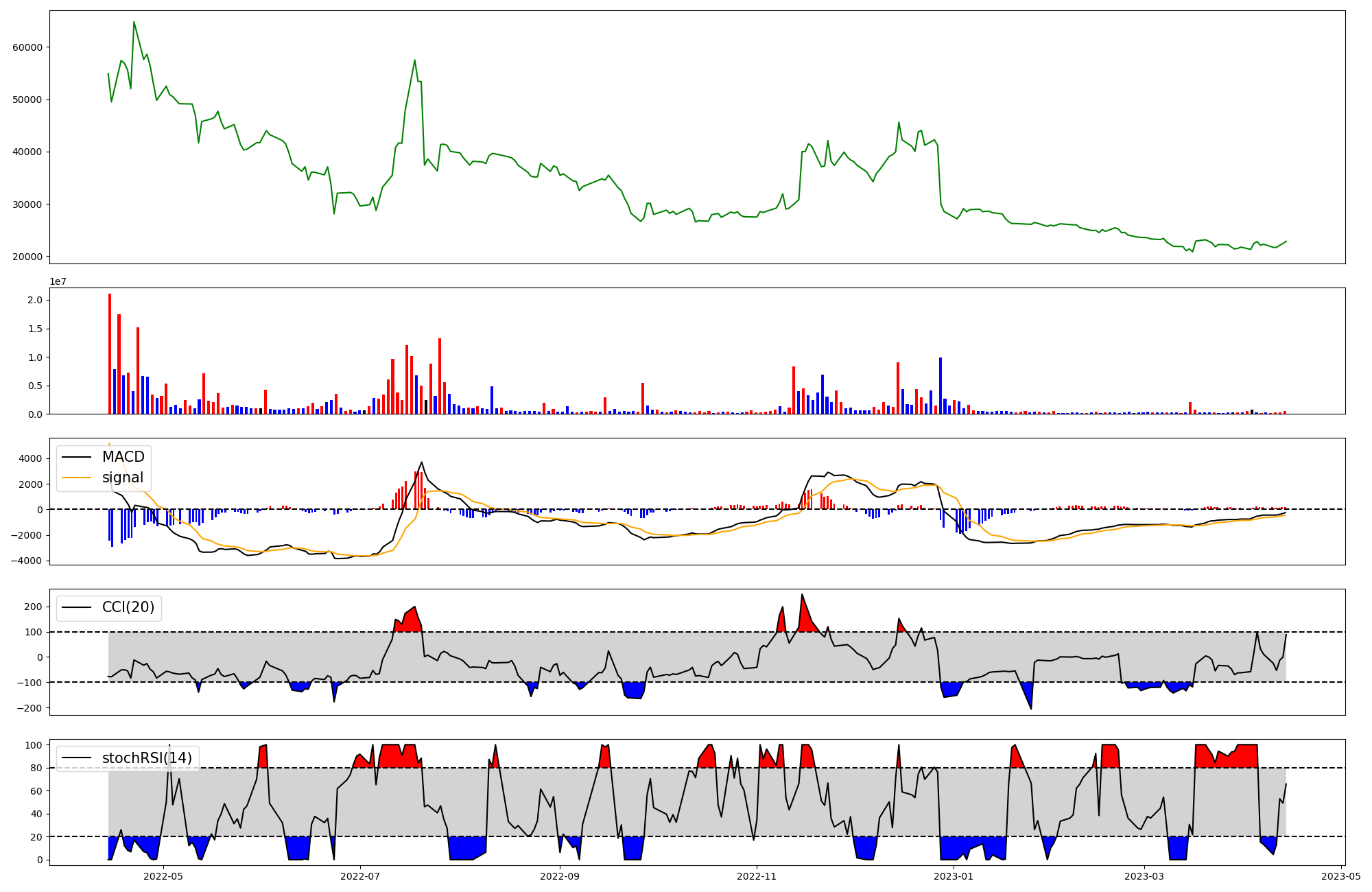Click the 4000 tick on MACD axis
The height and width of the screenshot is (892, 1372).
[x=32, y=458]
